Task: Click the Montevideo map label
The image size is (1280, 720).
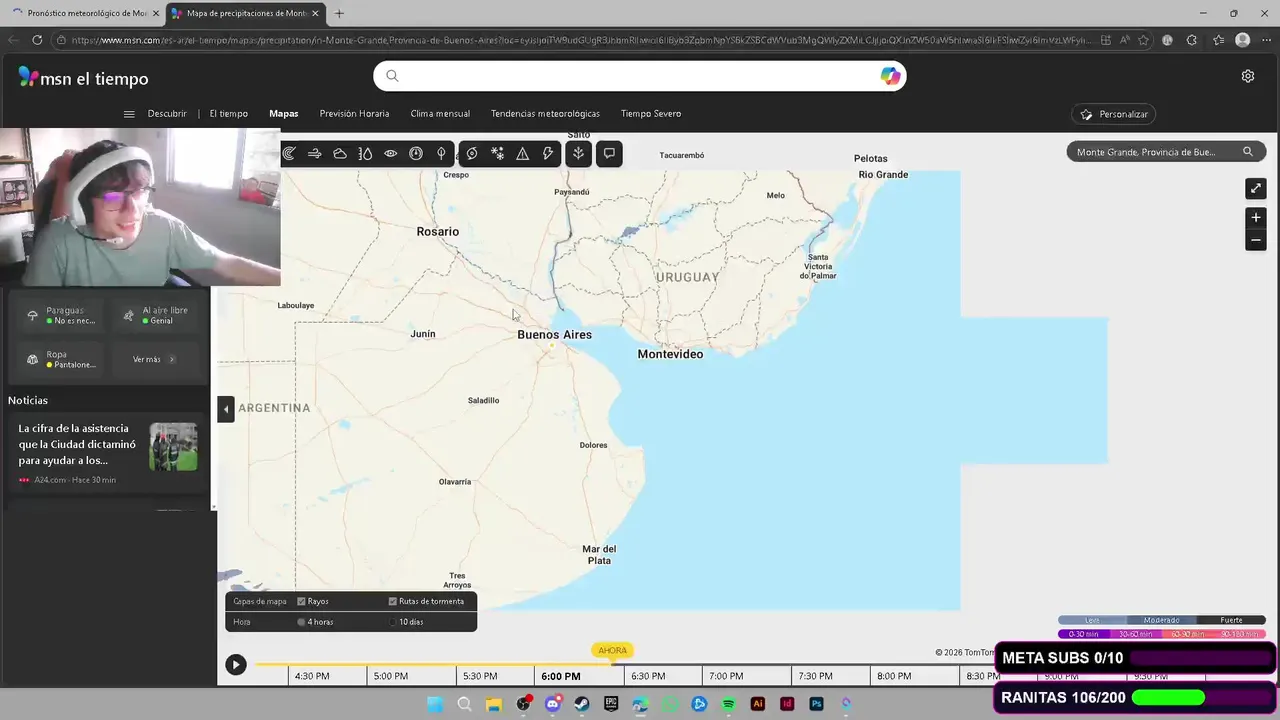Action: coord(670,354)
